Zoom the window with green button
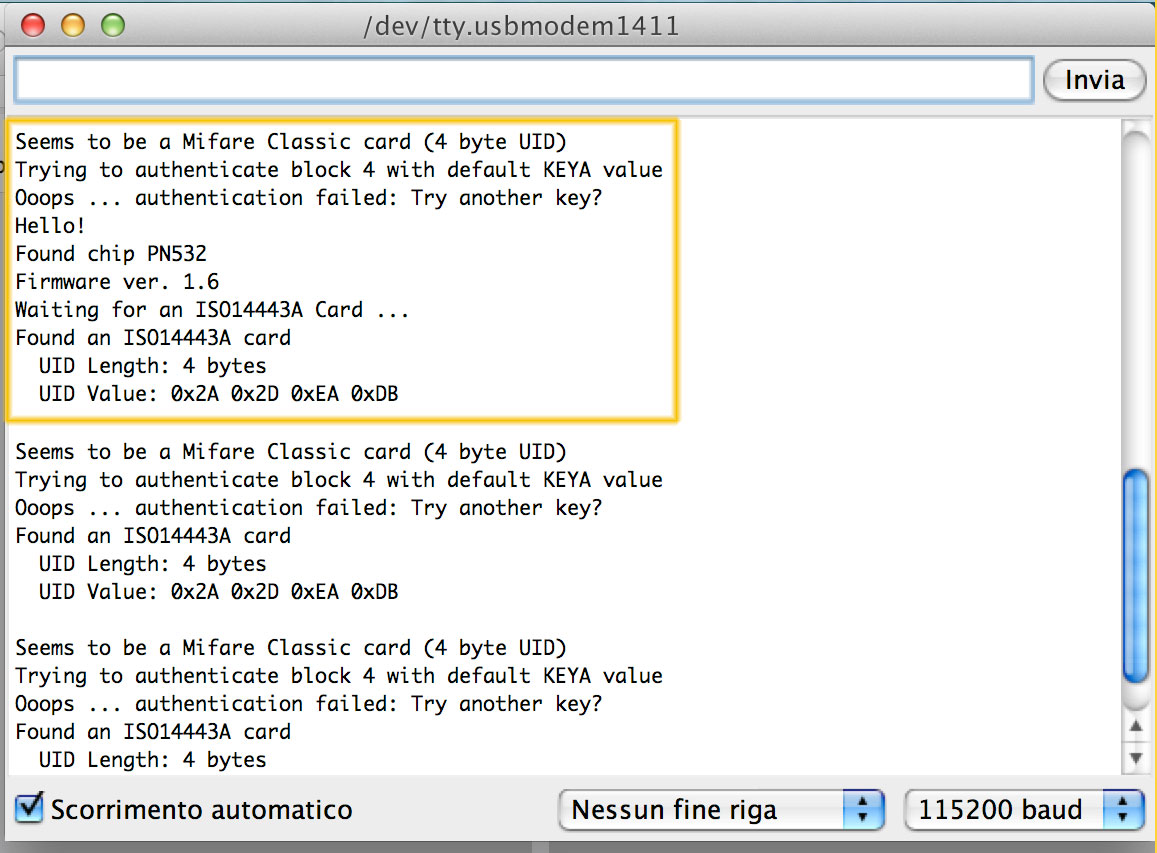The image size is (1157, 853). tap(113, 25)
